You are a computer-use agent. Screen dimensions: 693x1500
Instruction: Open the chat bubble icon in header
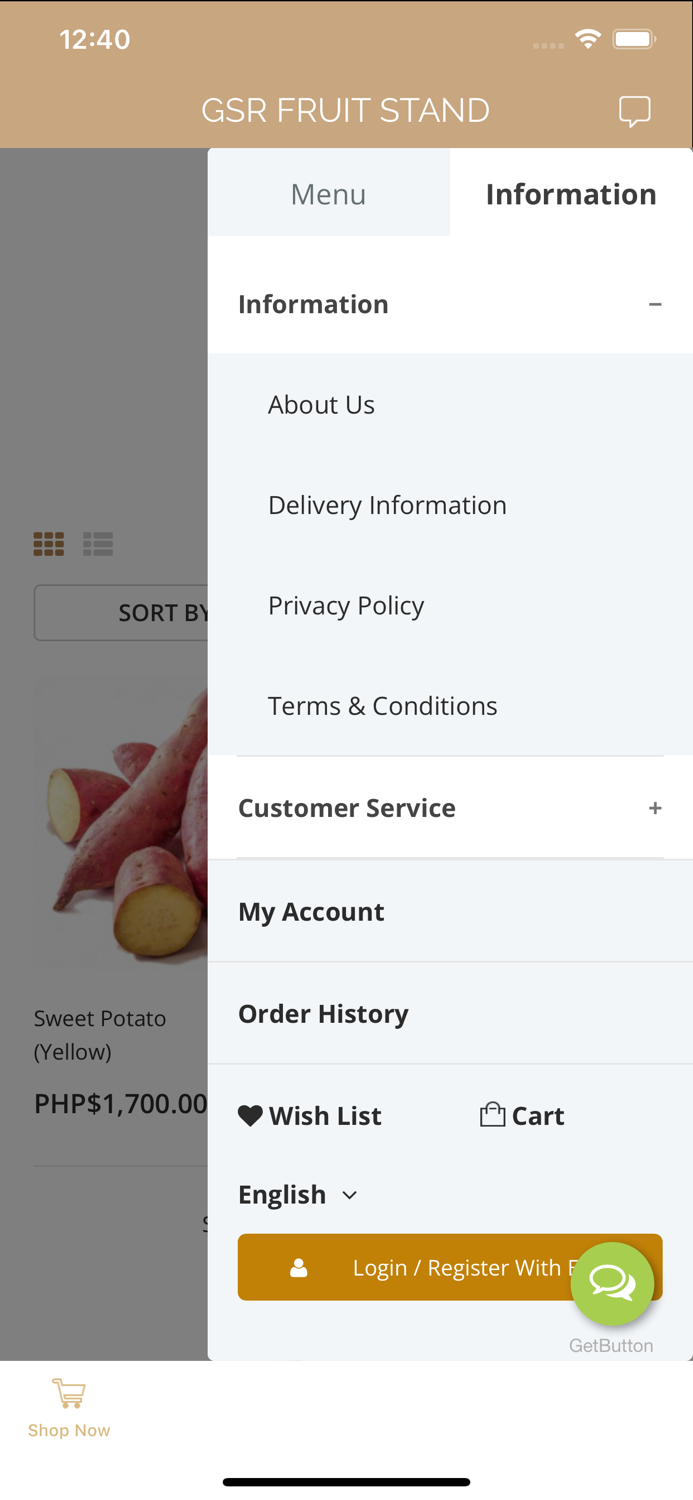click(x=634, y=110)
